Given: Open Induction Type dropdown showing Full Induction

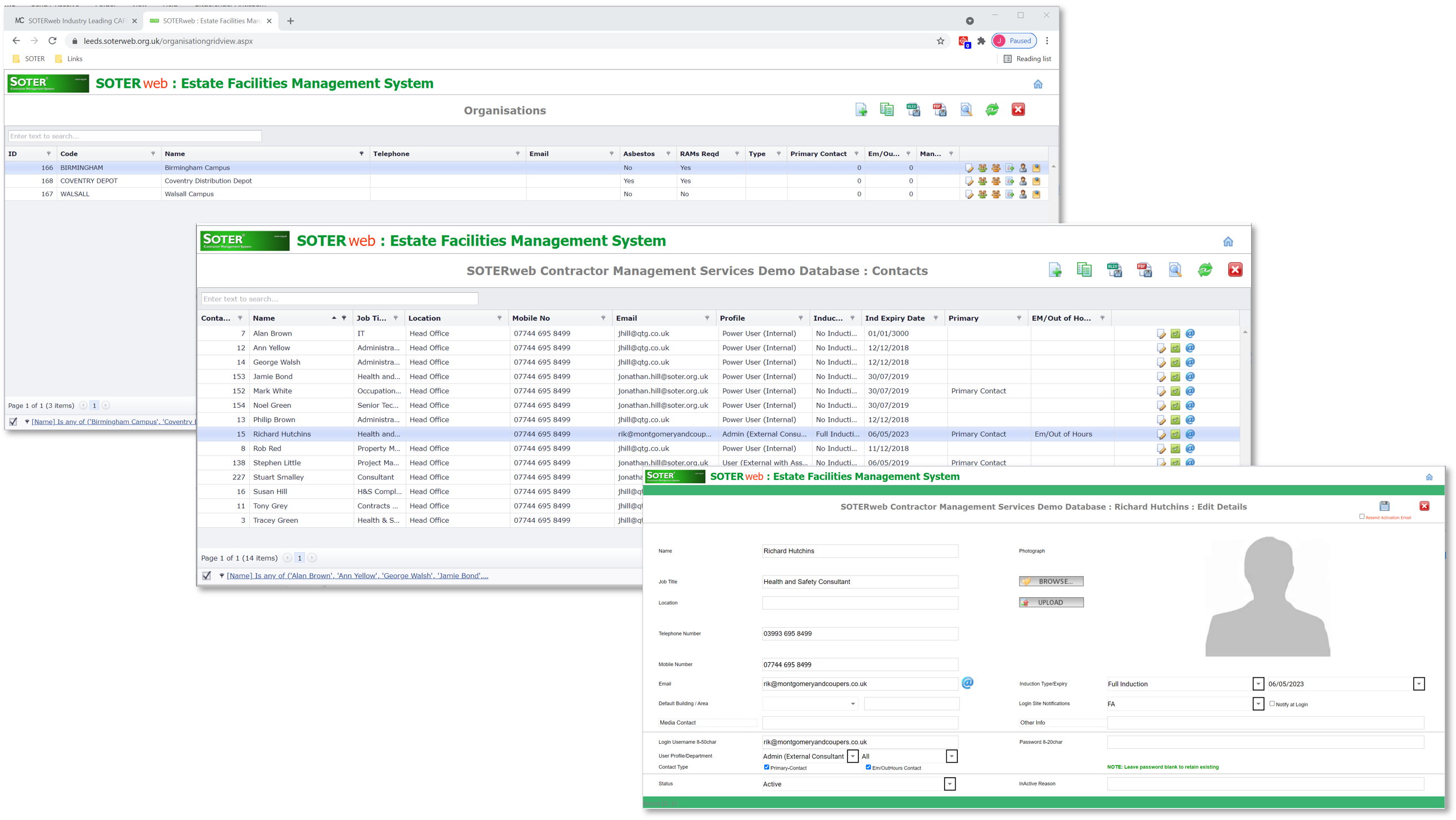Looking at the screenshot, I should click(x=1258, y=684).
